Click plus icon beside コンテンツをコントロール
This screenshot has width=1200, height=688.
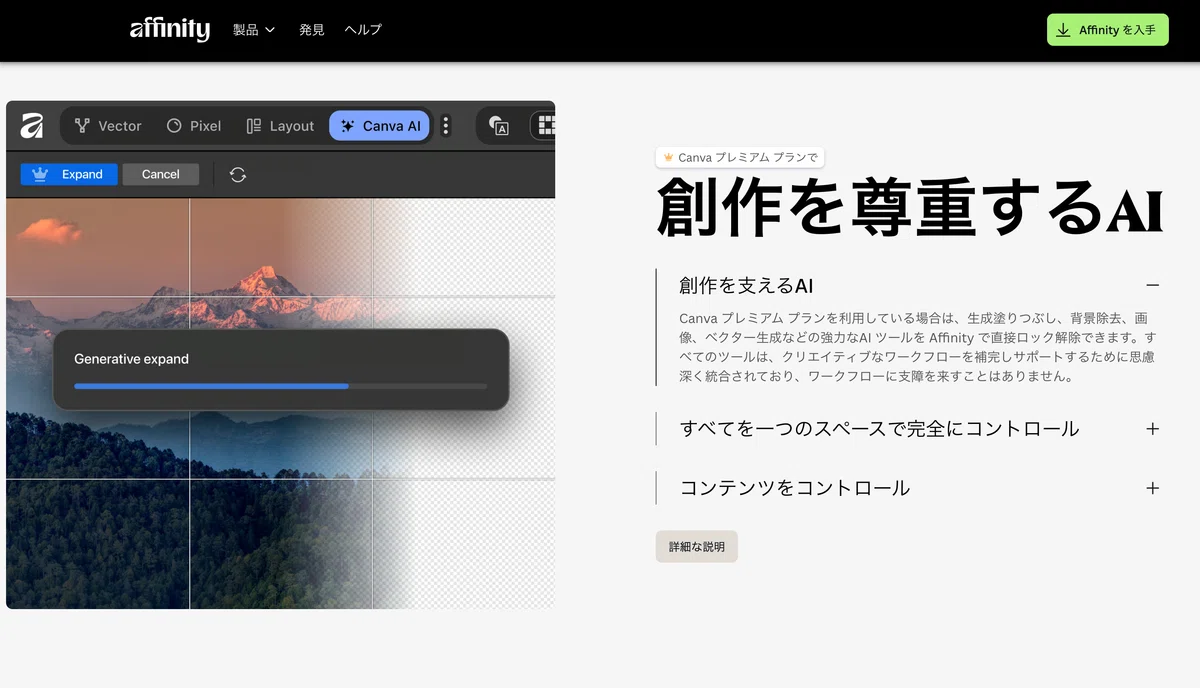1153,488
